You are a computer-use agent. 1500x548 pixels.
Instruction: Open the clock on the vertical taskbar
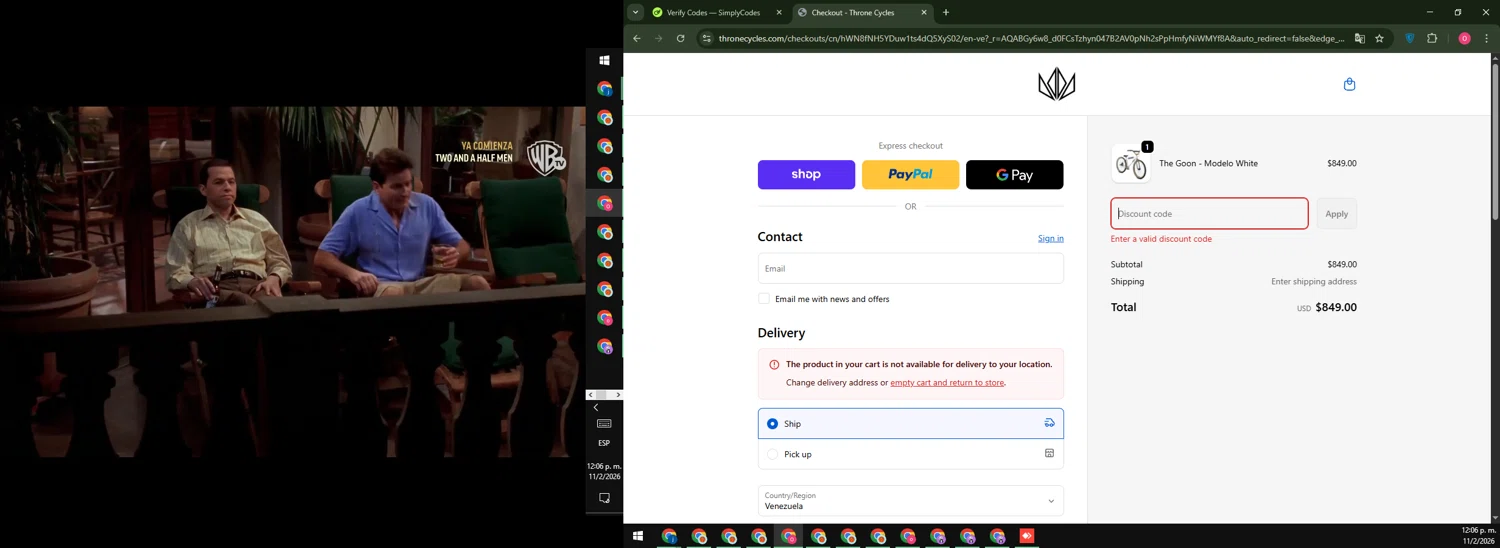(604, 471)
